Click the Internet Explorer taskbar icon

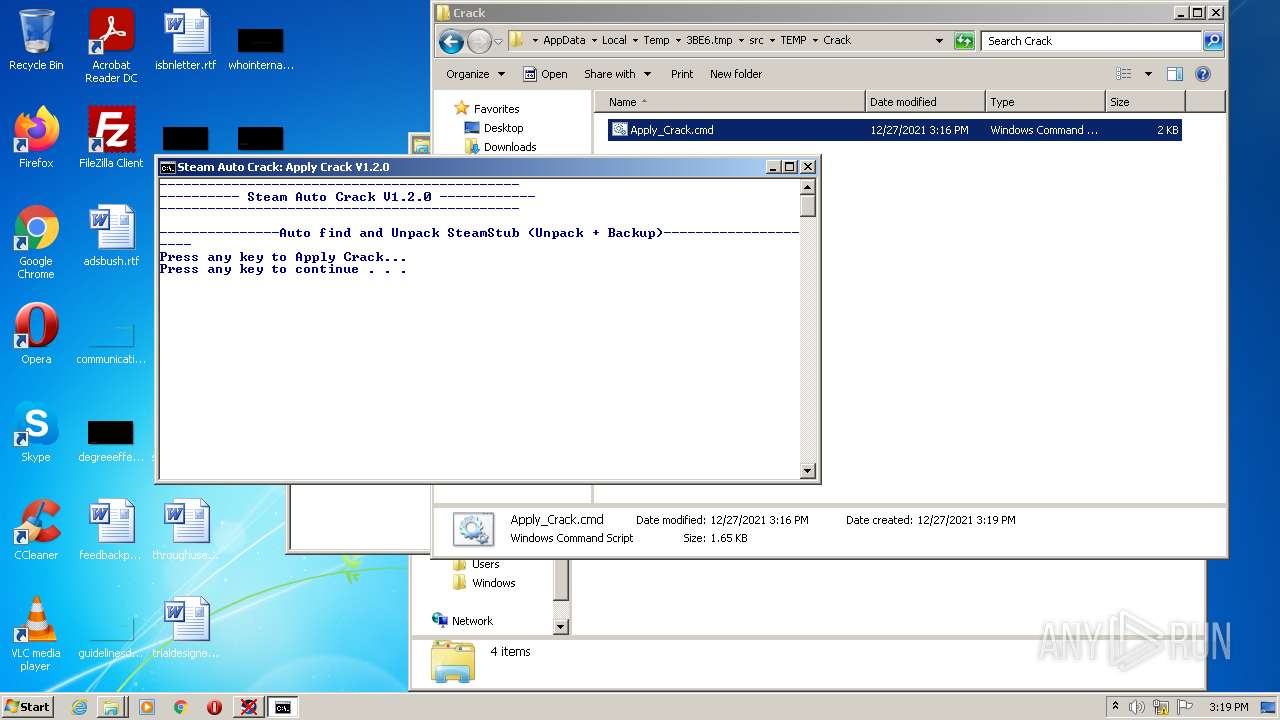79,707
